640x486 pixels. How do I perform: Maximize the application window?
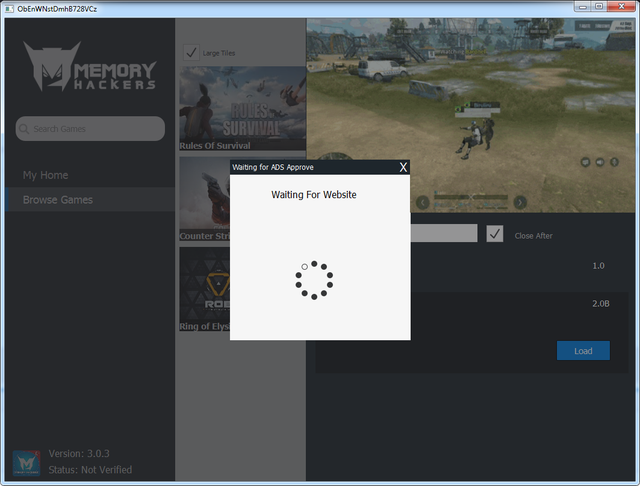(599, 6)
